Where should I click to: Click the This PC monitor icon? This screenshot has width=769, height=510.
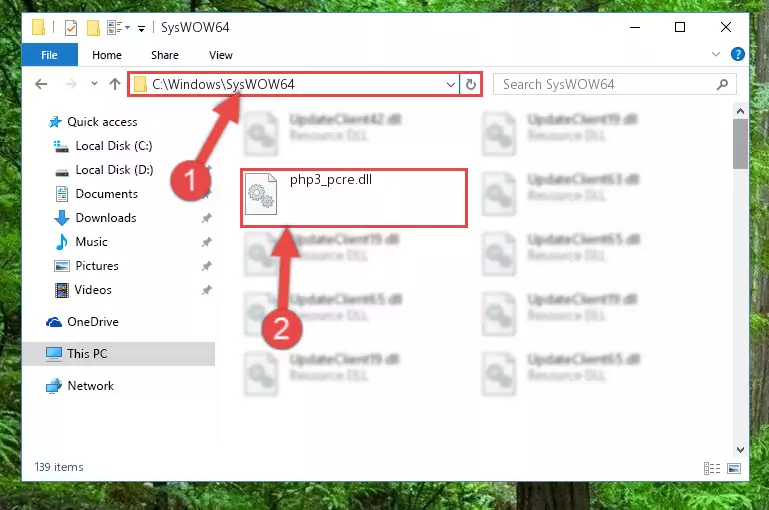coord(54,354)
